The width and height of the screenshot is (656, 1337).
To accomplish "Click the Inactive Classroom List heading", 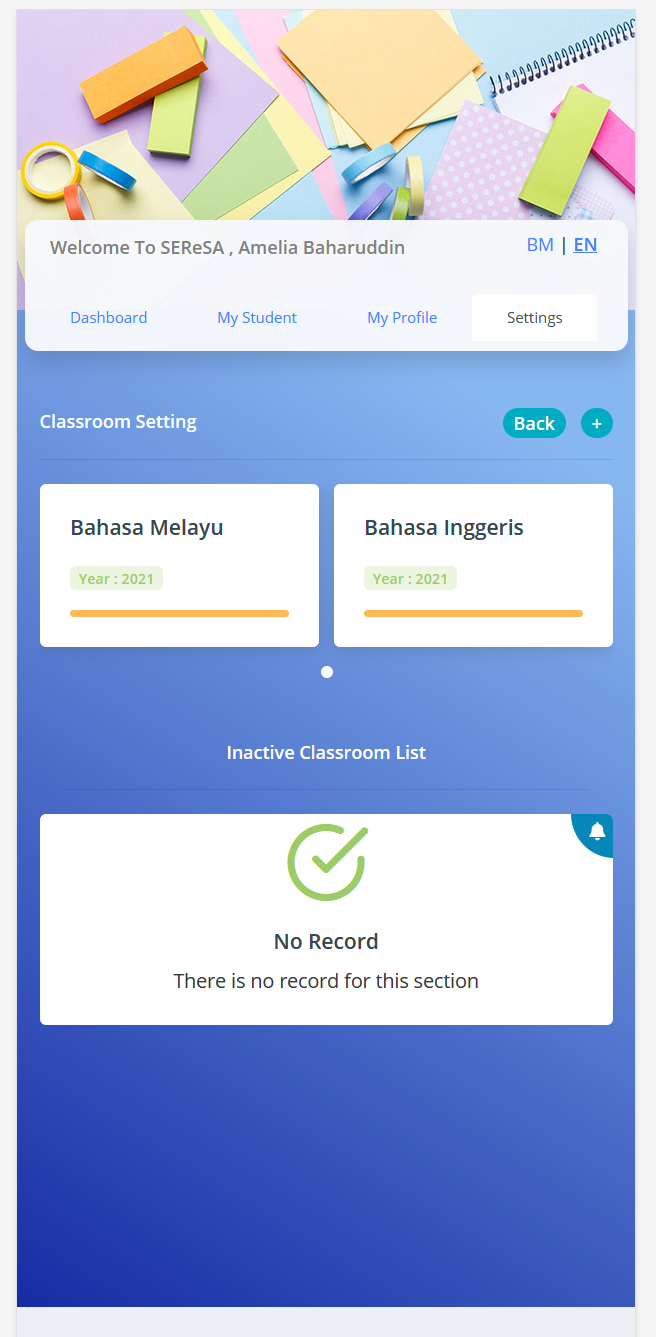I will click(x=326, y=753).
